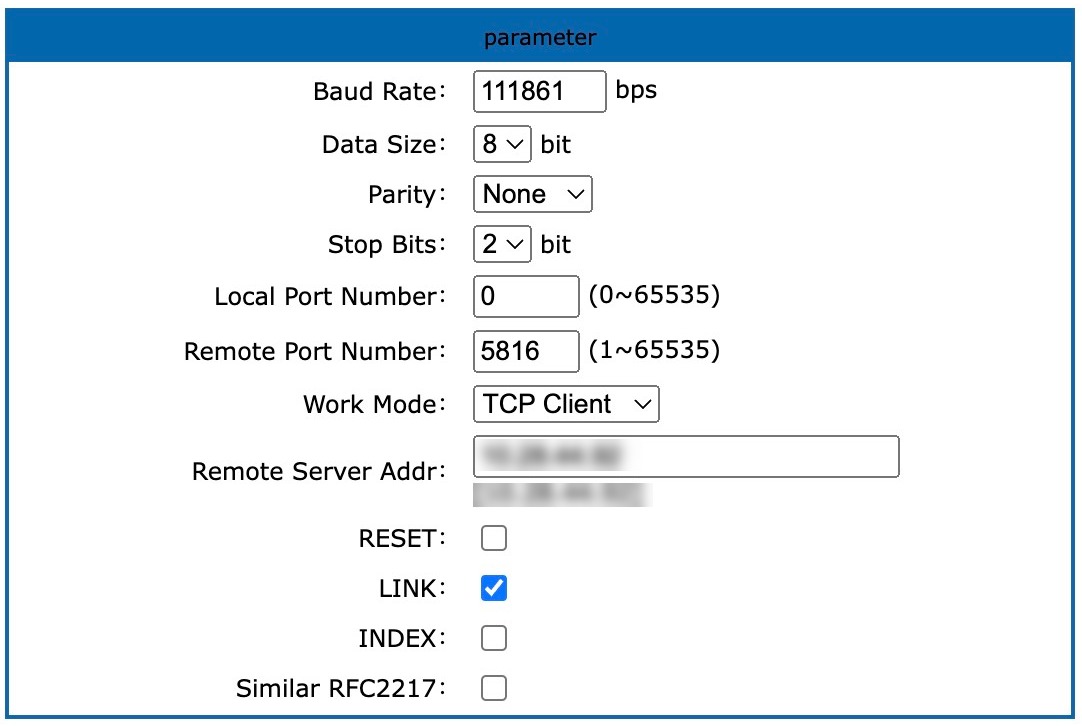
Task: Tick the INDEX checkbox
Action: click(494, 638)
